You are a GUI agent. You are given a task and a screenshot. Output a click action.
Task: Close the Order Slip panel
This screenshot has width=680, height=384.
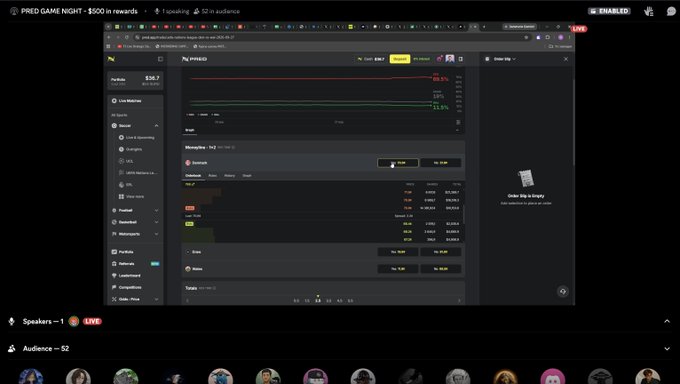tap(566, 59)
